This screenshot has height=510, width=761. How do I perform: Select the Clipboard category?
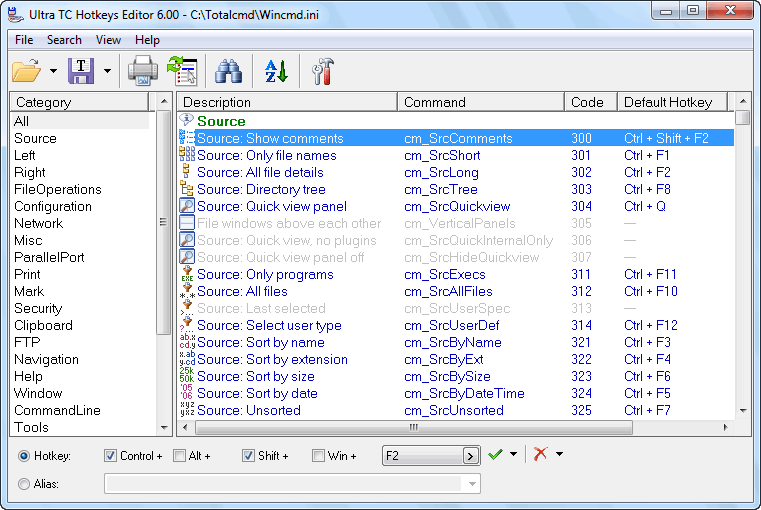(43, 325)
